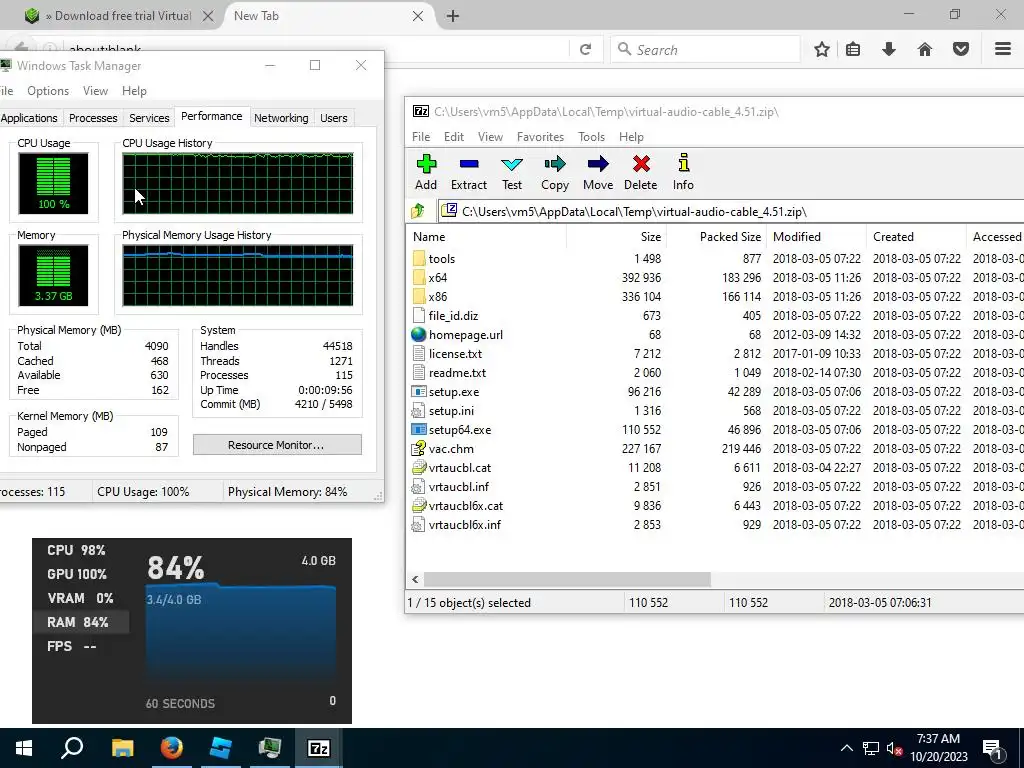
Task: Click the 7-Zip taskbar button
Action: click(319, 748)
